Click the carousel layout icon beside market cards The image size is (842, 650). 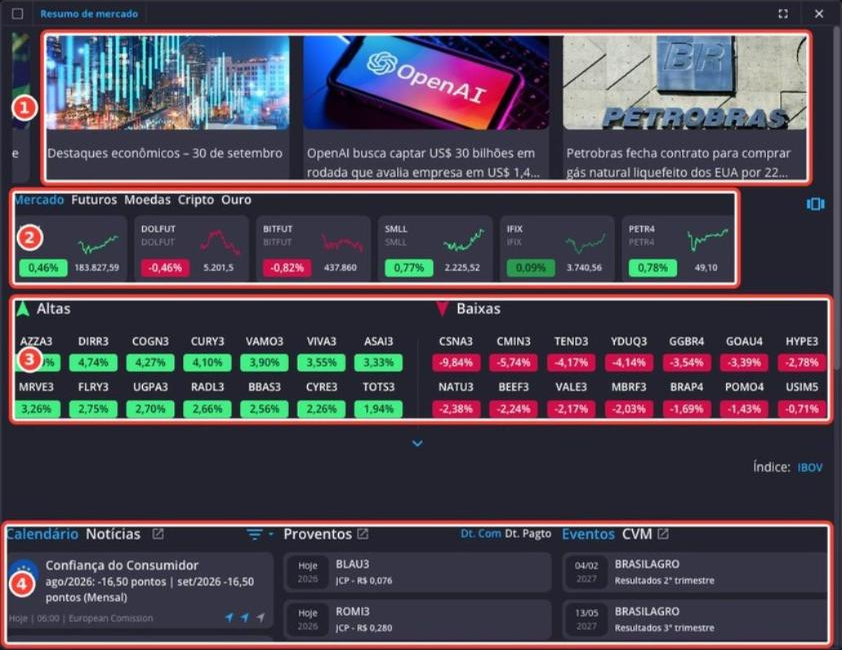coord(815,204)
